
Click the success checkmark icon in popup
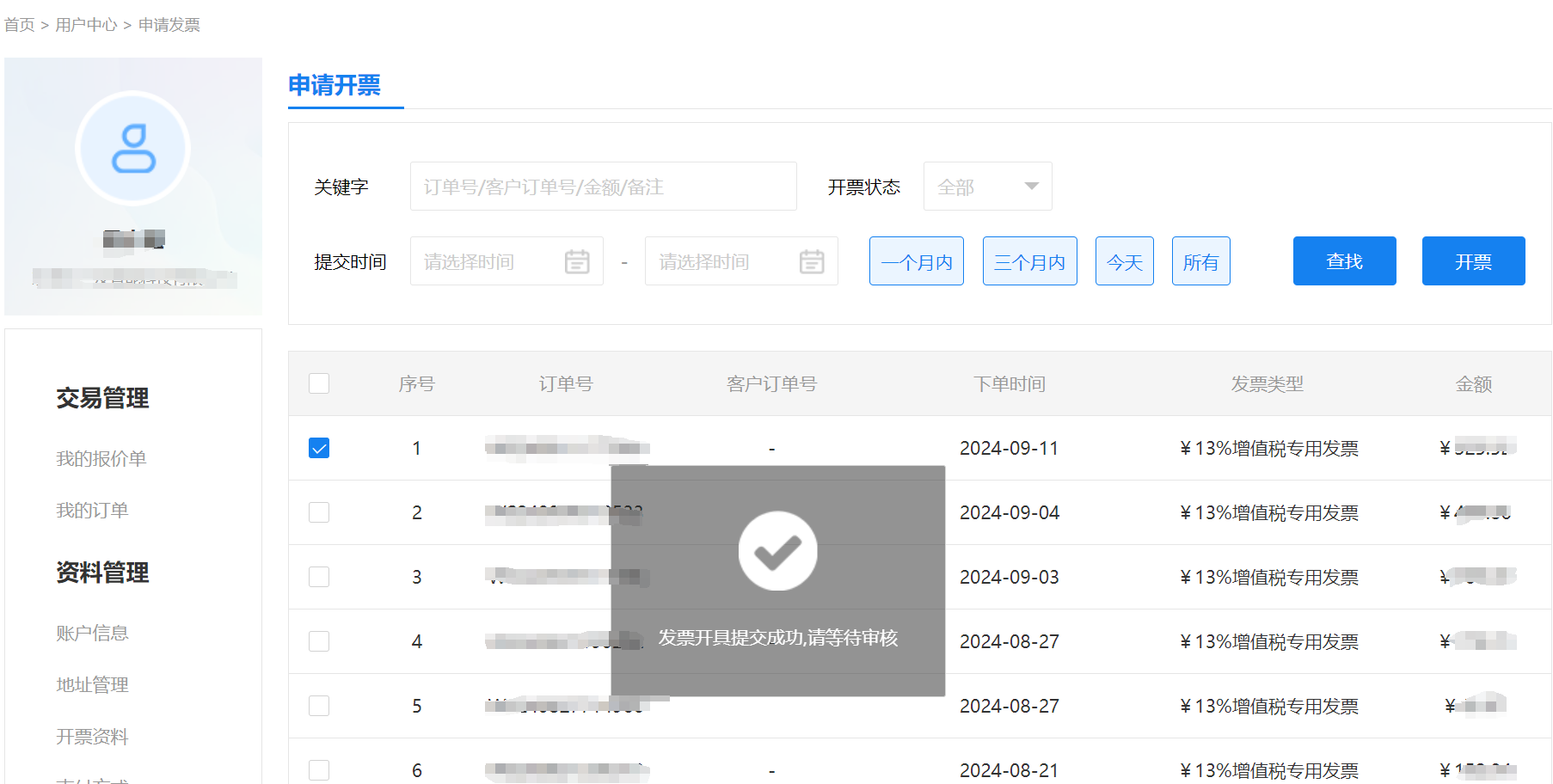[x=777, y=551]
